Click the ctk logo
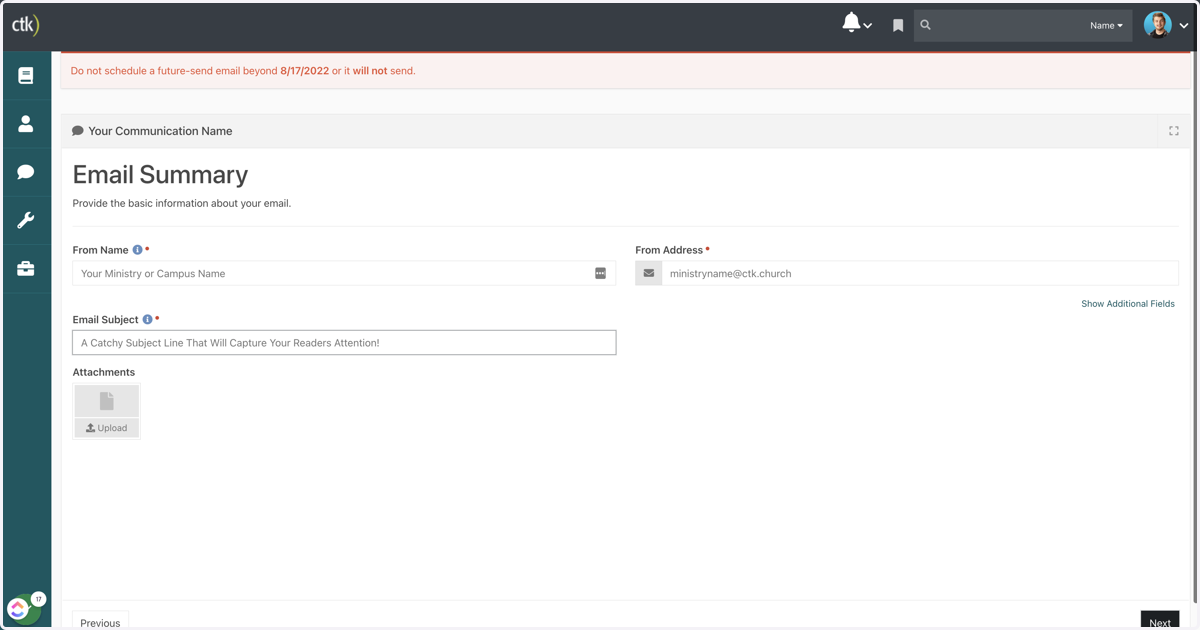The image size is (1200, 630). point(25,25)
